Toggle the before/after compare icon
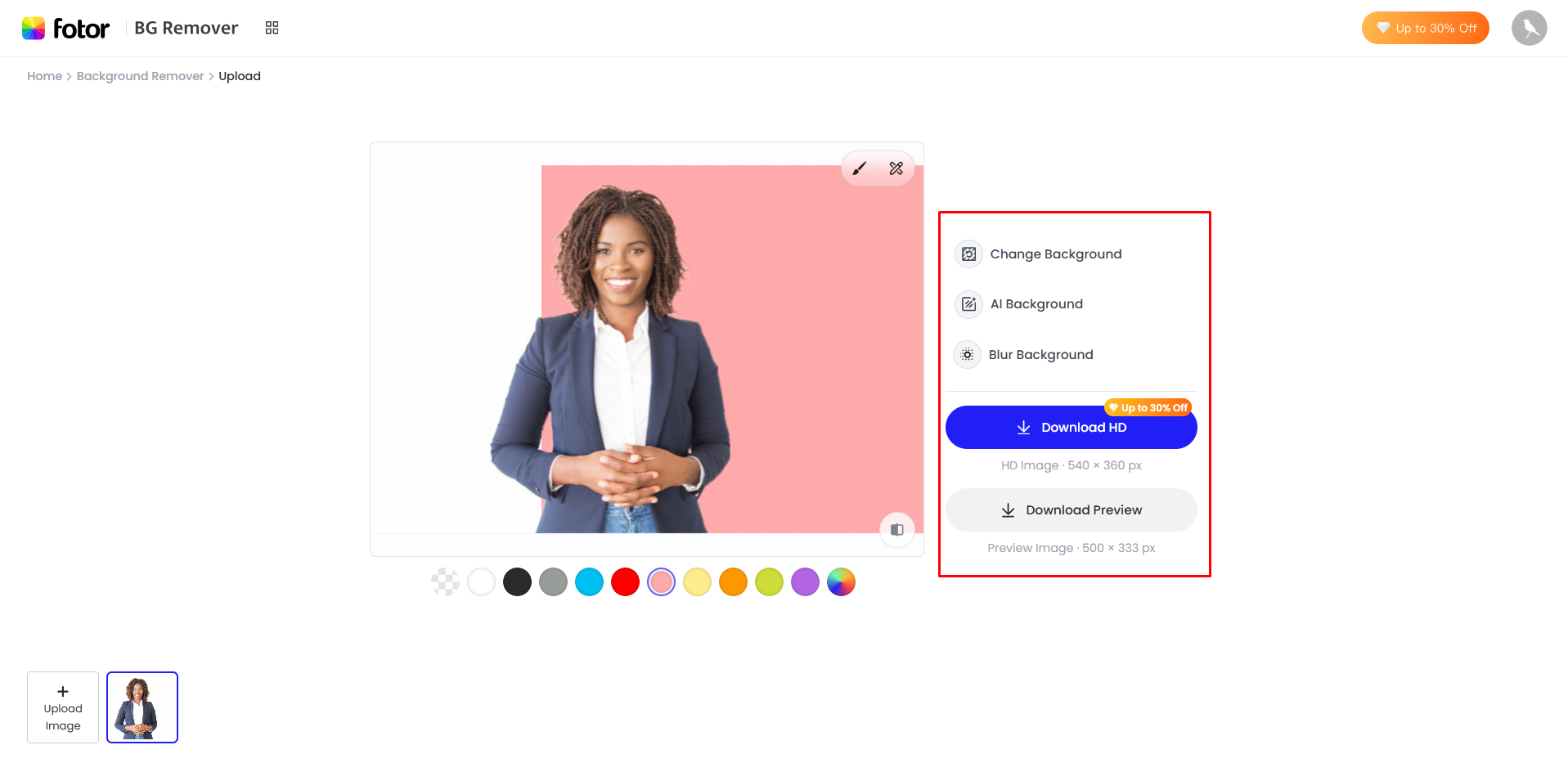 click(x=897, y=530)
